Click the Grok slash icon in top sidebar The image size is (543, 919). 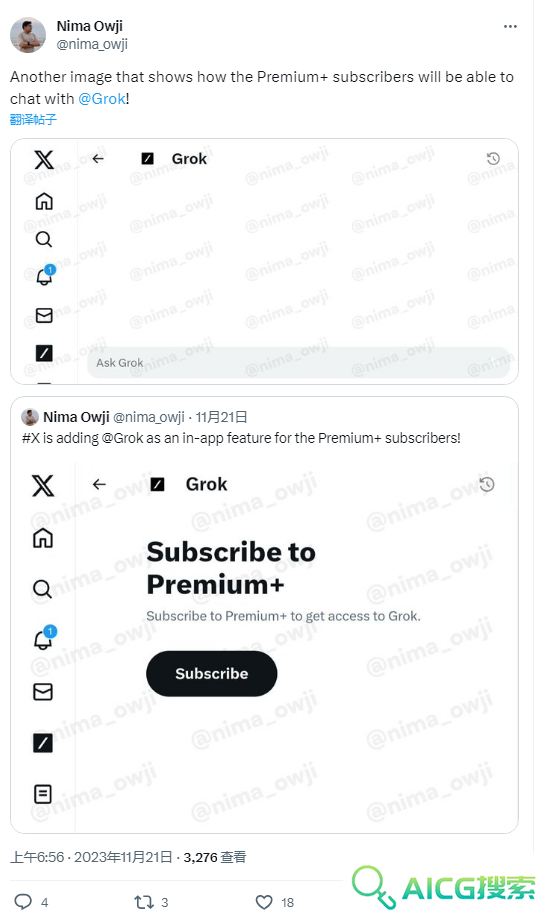pos(44,353)
